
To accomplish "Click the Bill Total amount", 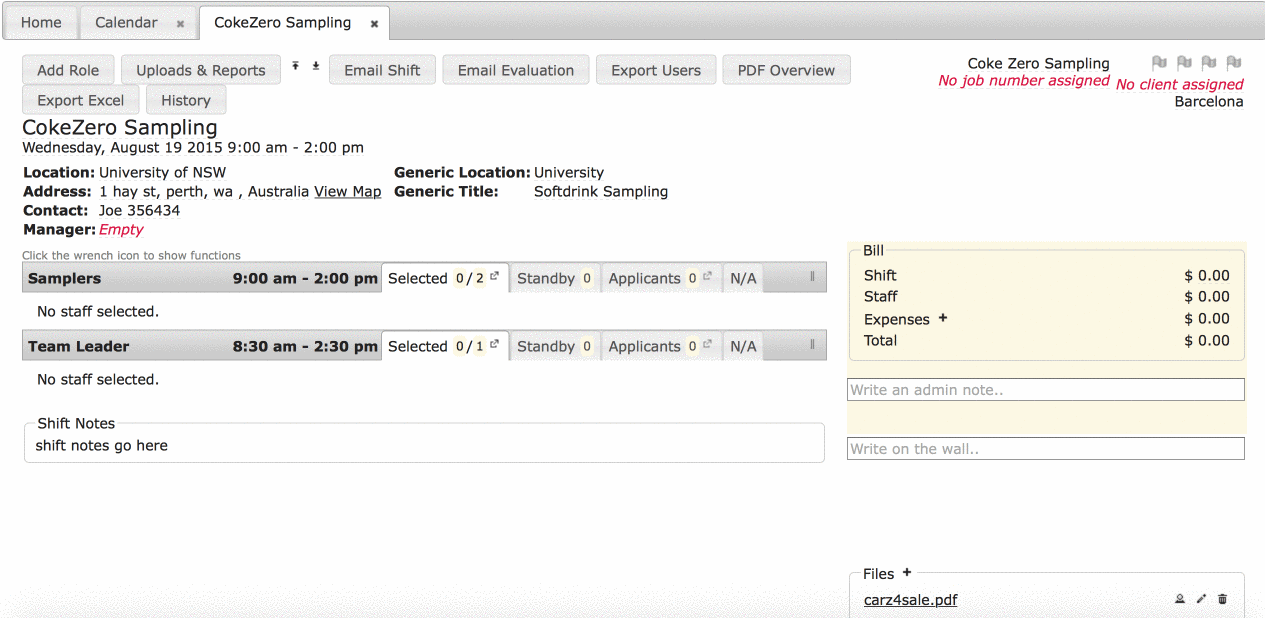I will (x=1207, y=340).
